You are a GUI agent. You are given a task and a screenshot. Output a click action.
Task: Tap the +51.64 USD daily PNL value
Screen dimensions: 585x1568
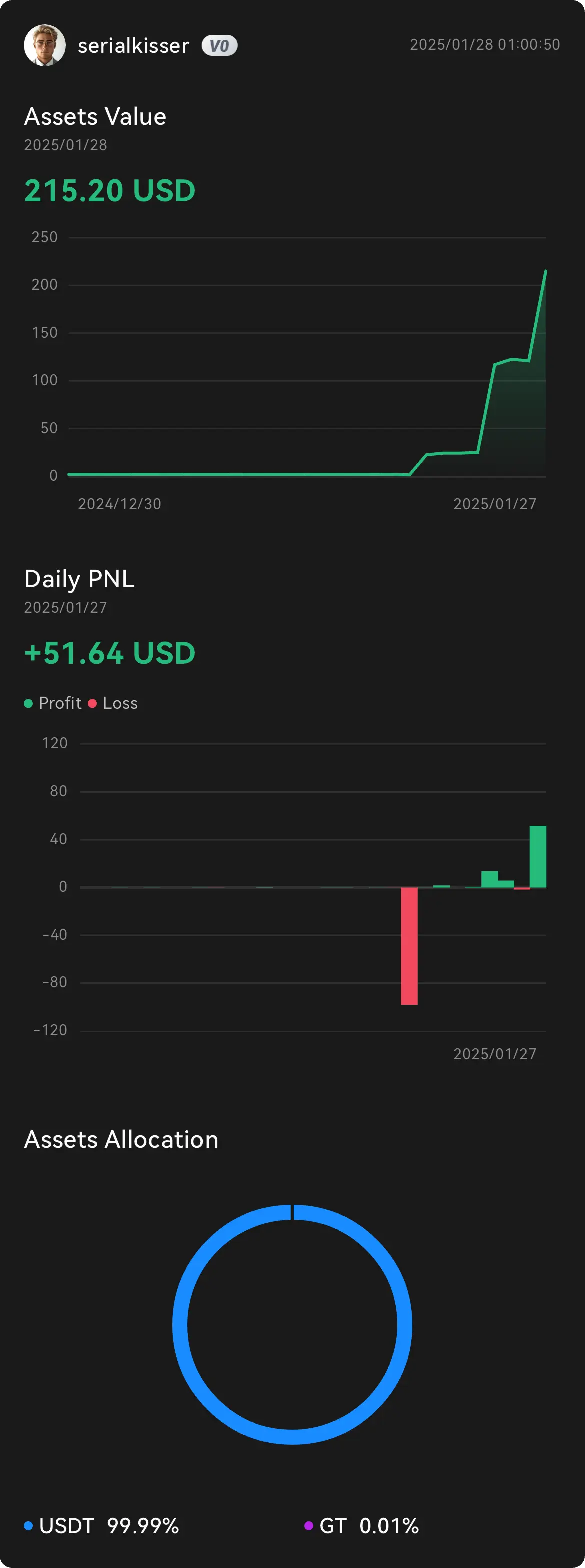coord(110,653)
